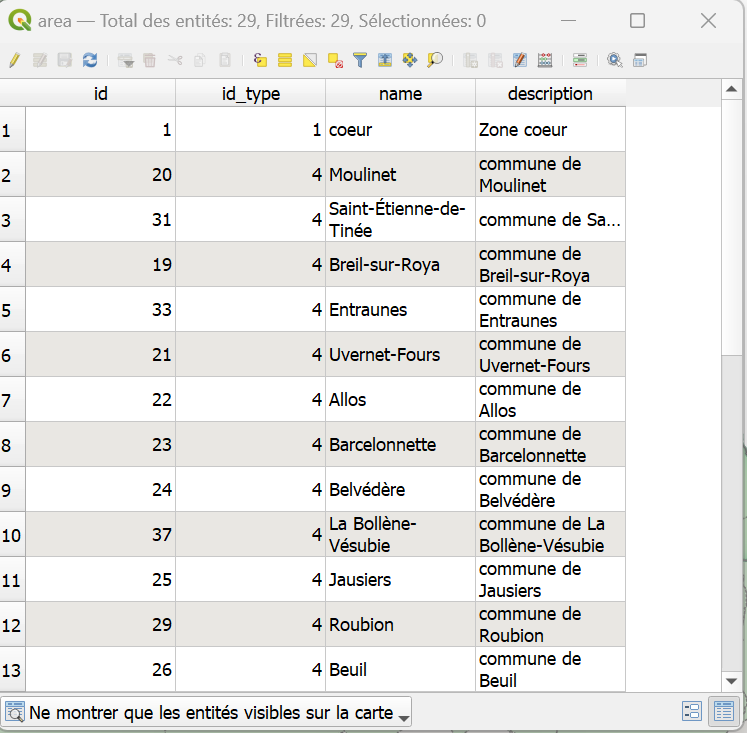Image resolution: width=747 pixels, height=733 pixels.
Task: Switch to table view
Action: pos(724,712)
